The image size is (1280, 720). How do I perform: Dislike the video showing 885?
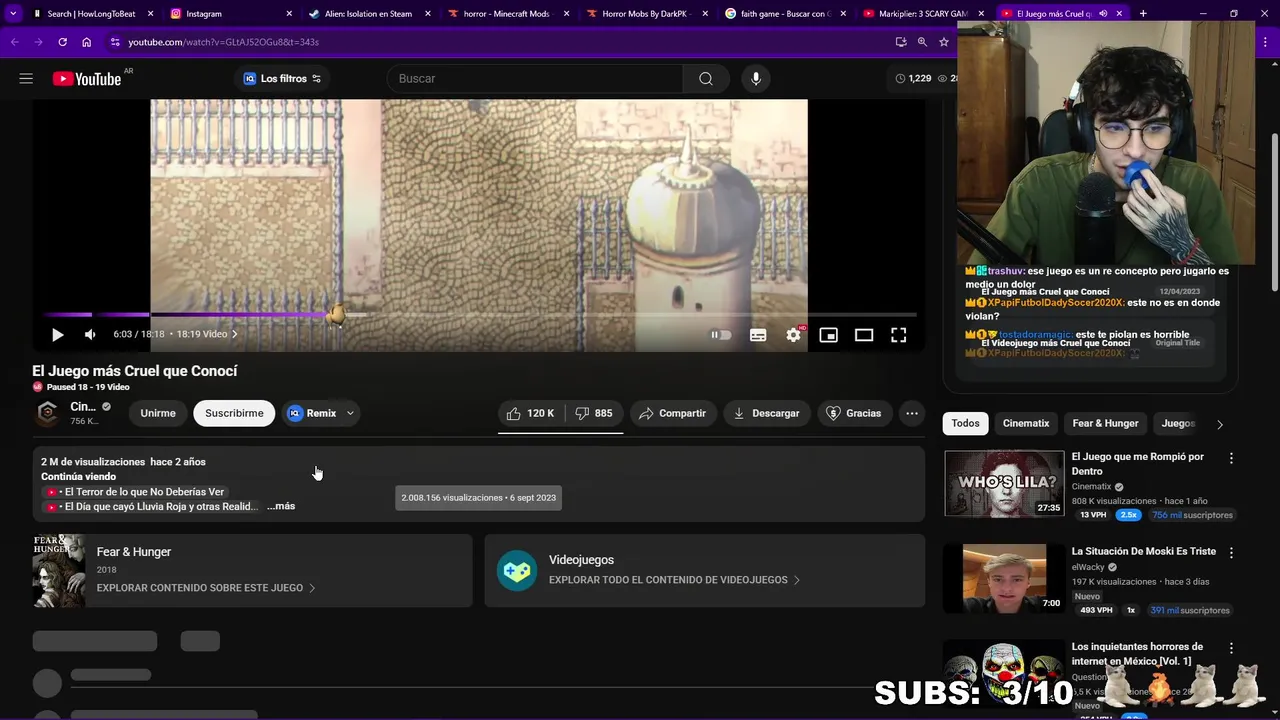tap(594, 413)
